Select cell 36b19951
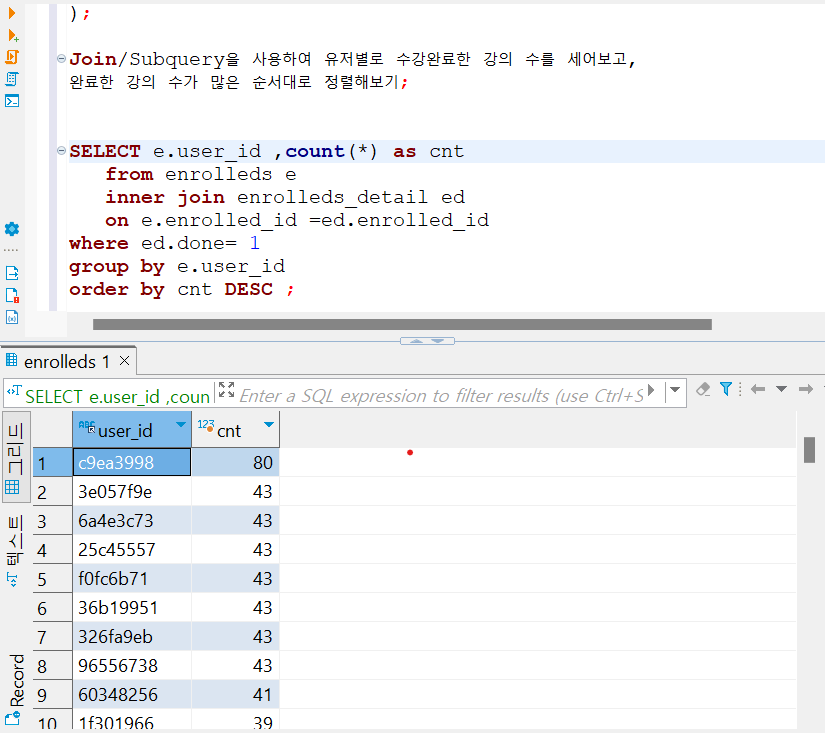825x733 pixels. coord(132,607)
